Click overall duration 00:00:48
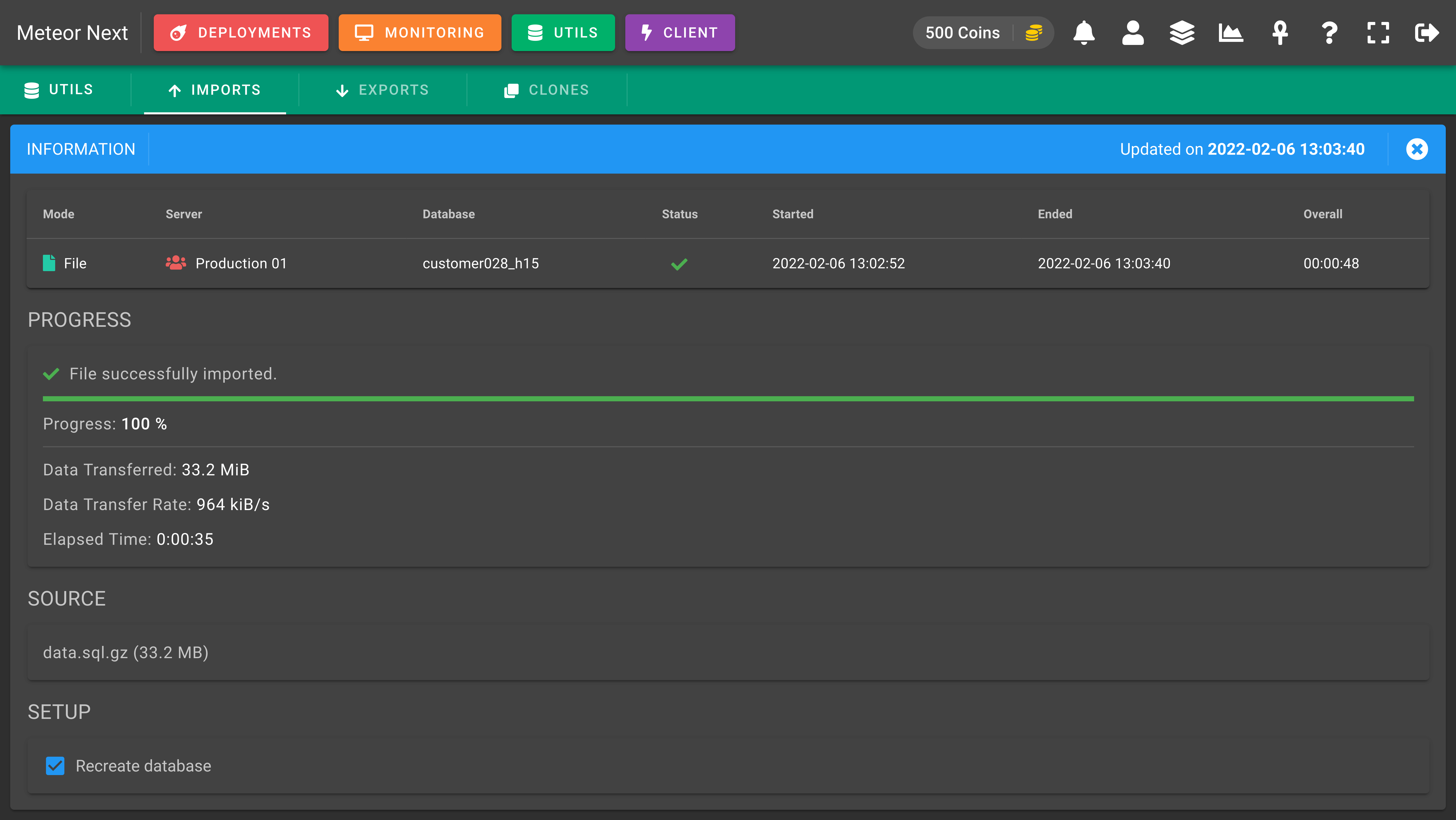1456x820 pixels. 1331,263
